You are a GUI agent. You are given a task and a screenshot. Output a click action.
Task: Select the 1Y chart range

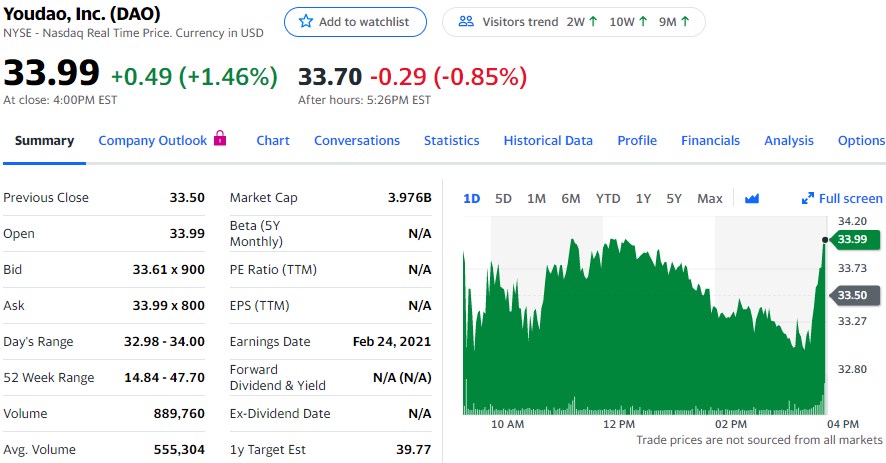(x=643, y=198)
